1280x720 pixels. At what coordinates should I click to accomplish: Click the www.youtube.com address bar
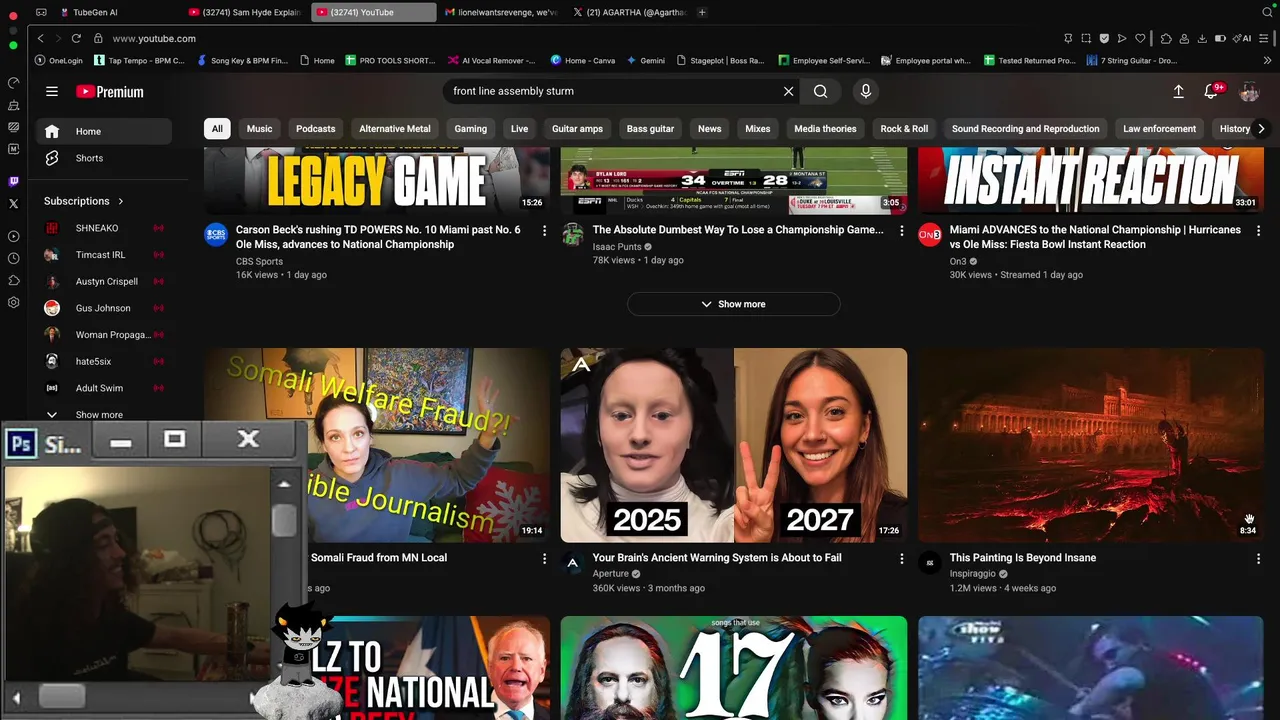pyautogui.click(x=154, y=38)
